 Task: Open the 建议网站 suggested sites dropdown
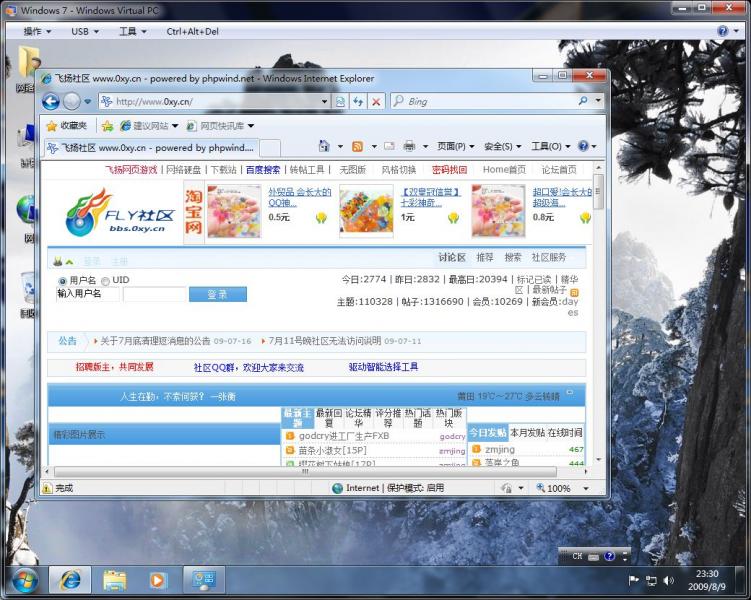pyautogui.click(x=149, y=126)
